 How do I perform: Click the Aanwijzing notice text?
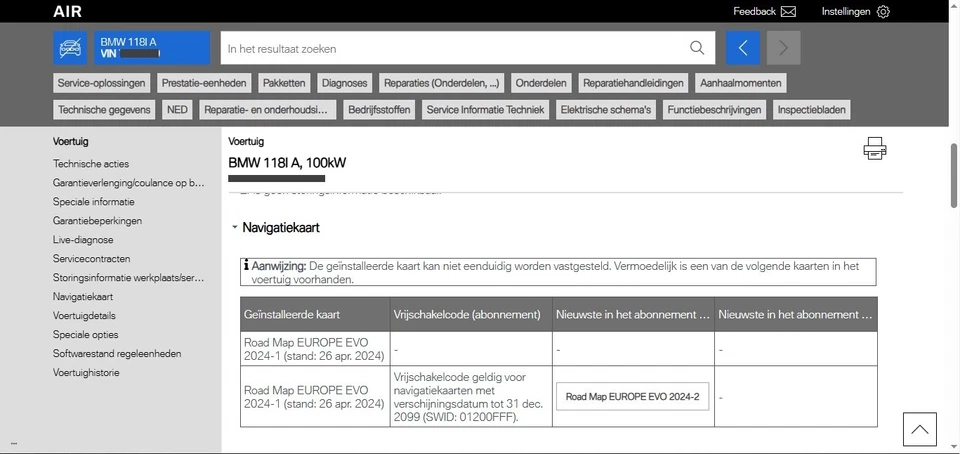(558, 272)
